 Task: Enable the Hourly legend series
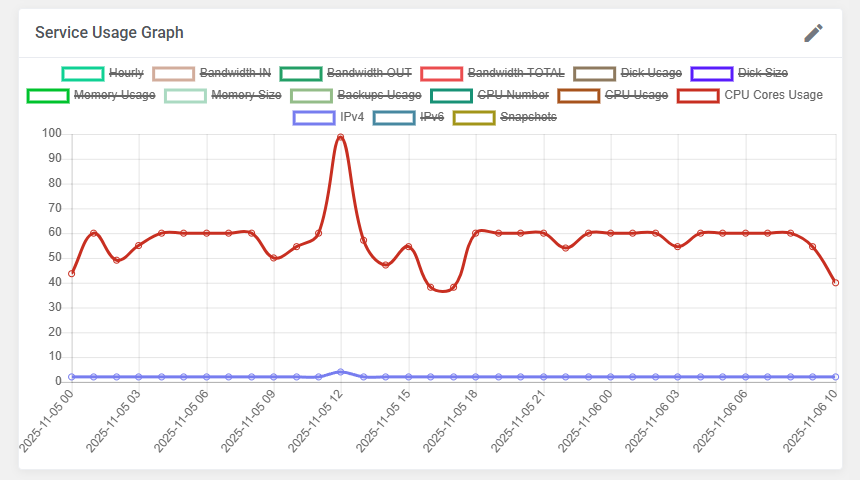(x=103, y=73)
